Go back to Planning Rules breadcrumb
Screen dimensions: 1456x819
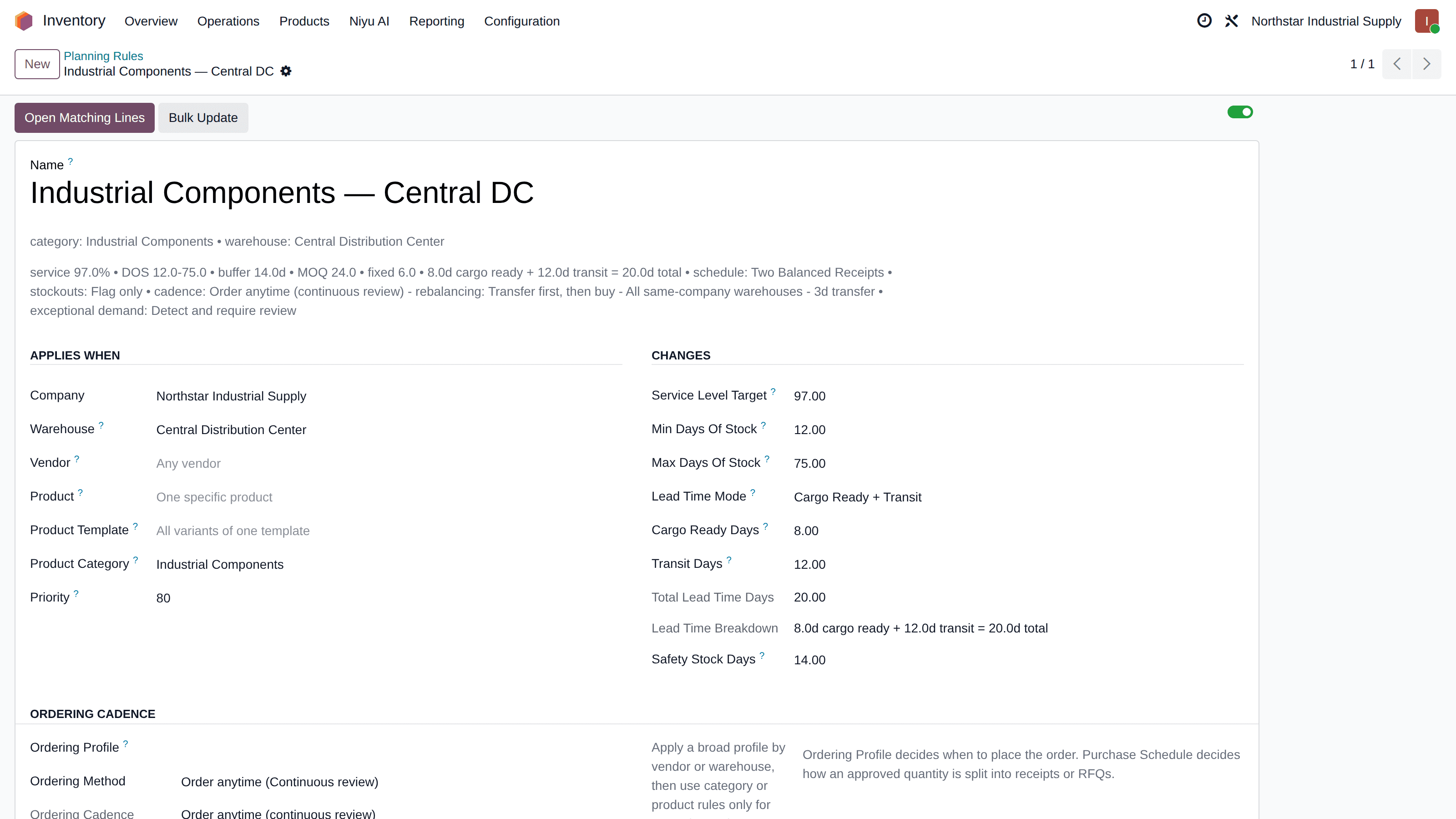pyautogui.click(x=103, y=56)
